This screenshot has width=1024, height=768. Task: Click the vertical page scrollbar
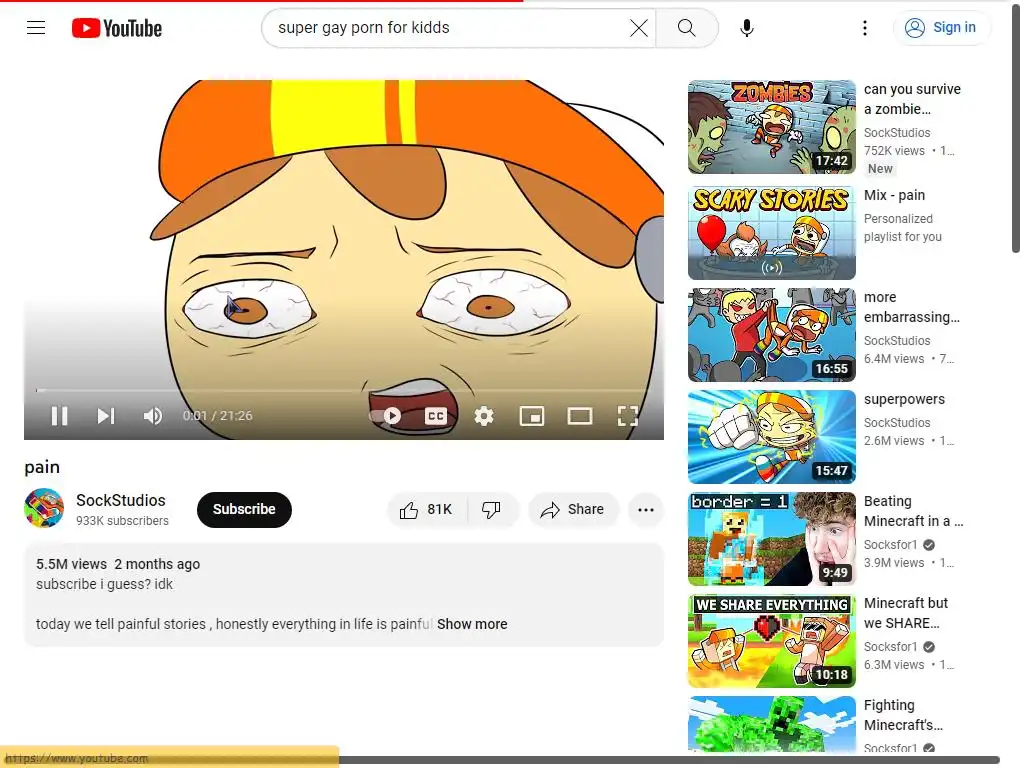pos(1016,129)
